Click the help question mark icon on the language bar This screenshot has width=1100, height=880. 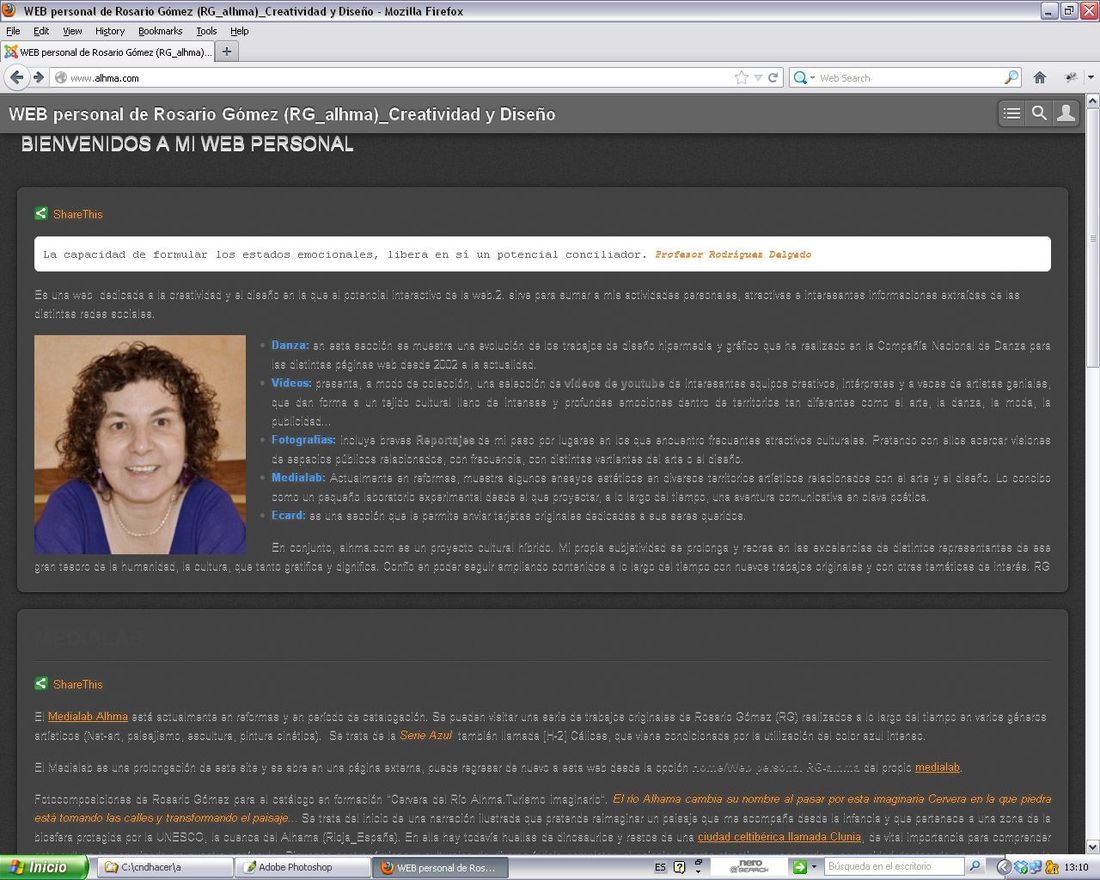679,868
